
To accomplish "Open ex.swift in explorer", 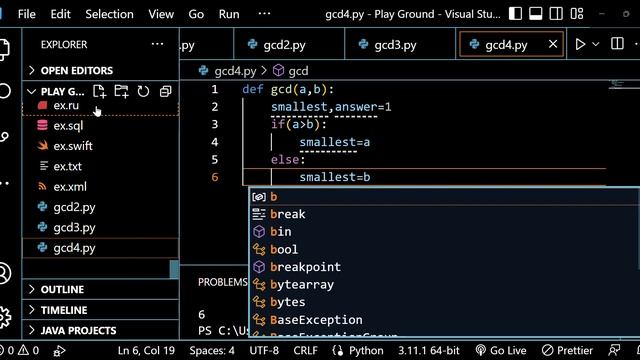I will [x=101, y=146].
